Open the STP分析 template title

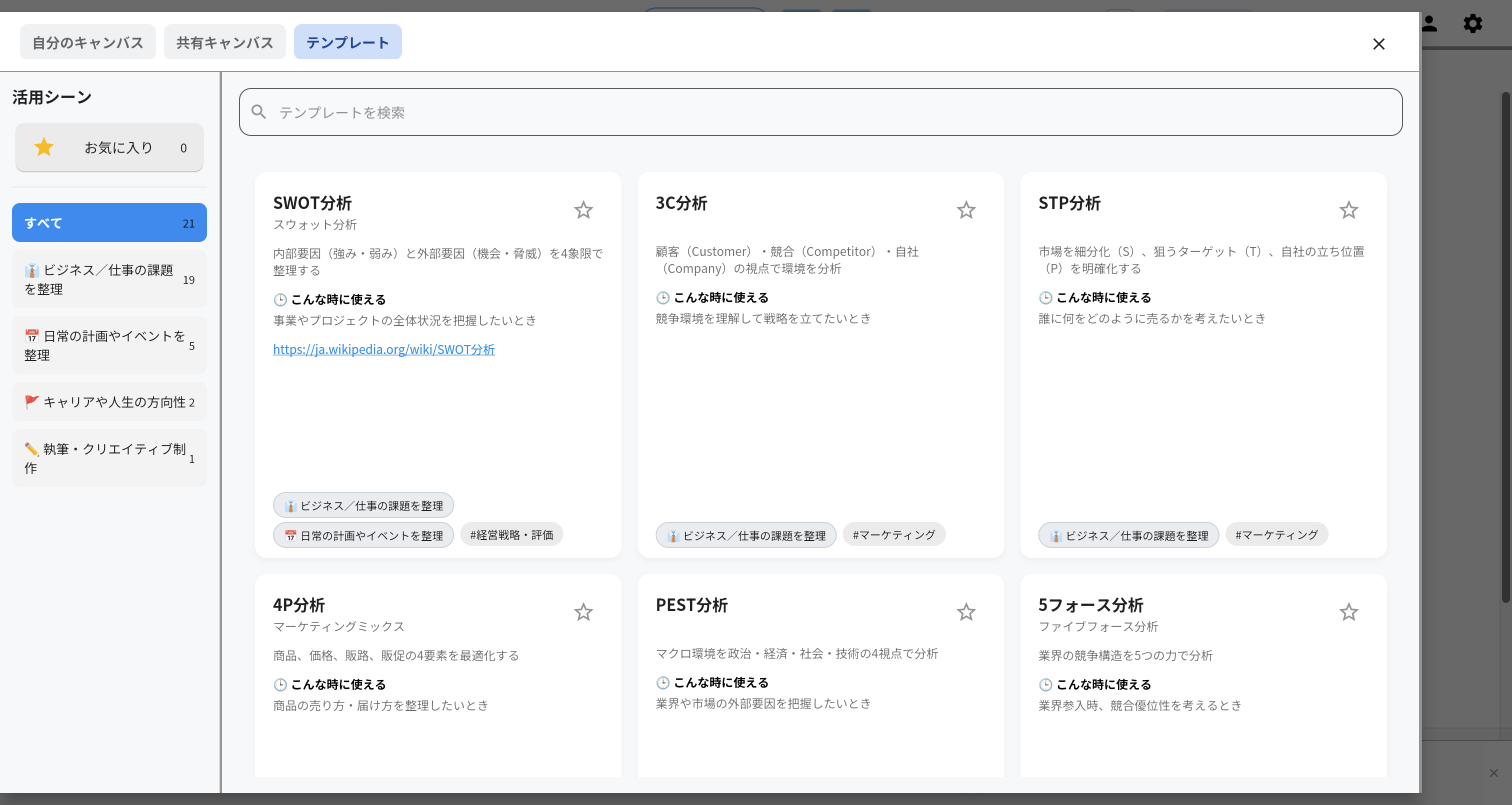[x=1069, y=203]
